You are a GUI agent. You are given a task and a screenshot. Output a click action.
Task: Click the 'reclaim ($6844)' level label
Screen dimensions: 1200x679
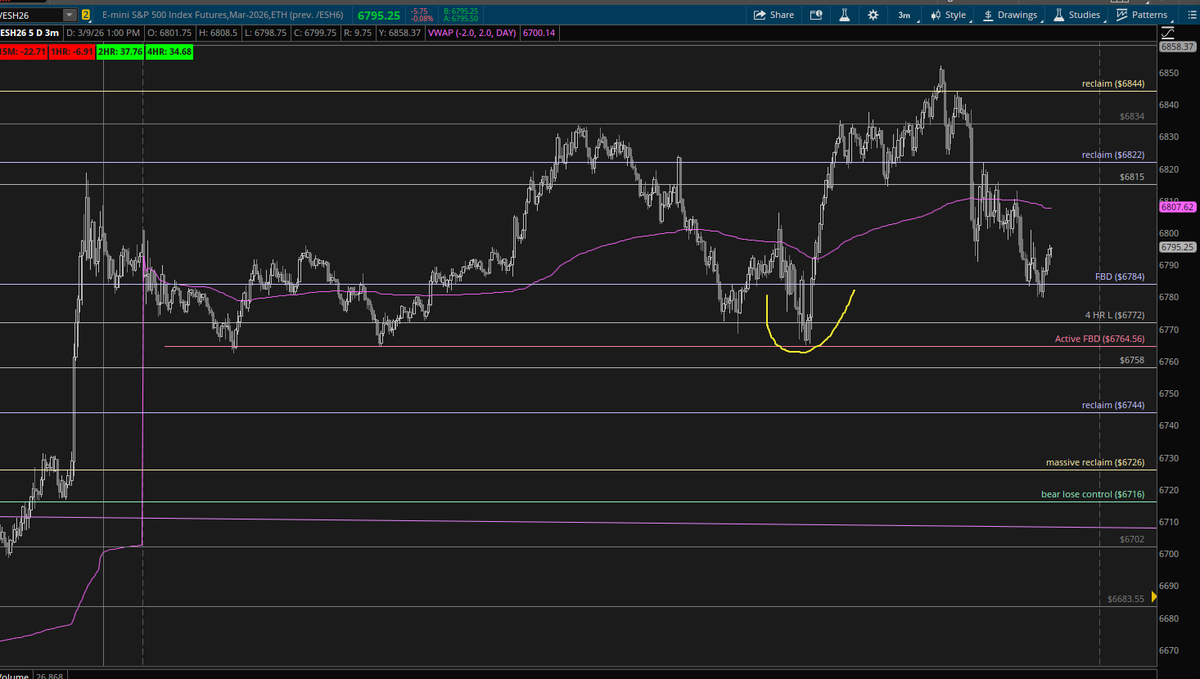click(x=1113, y=84)
